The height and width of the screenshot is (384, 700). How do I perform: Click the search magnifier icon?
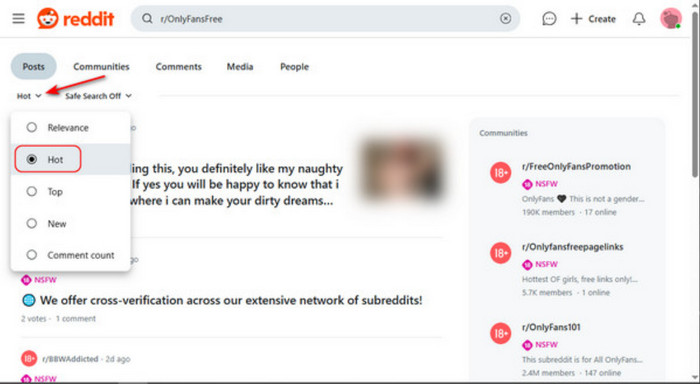(147, 19)
